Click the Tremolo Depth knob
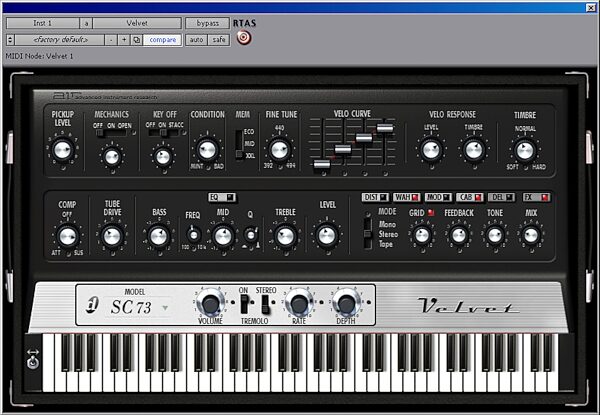The image size is (600, 415). (346, 303)
